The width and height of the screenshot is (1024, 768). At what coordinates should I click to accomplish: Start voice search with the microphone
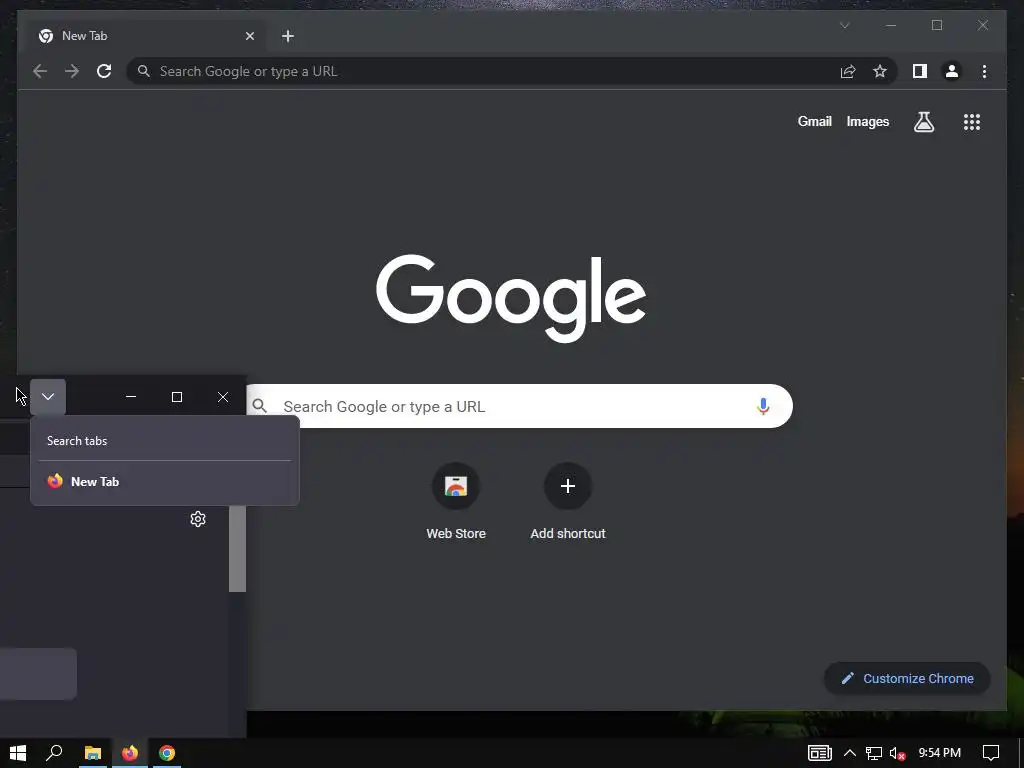(763, 406)
